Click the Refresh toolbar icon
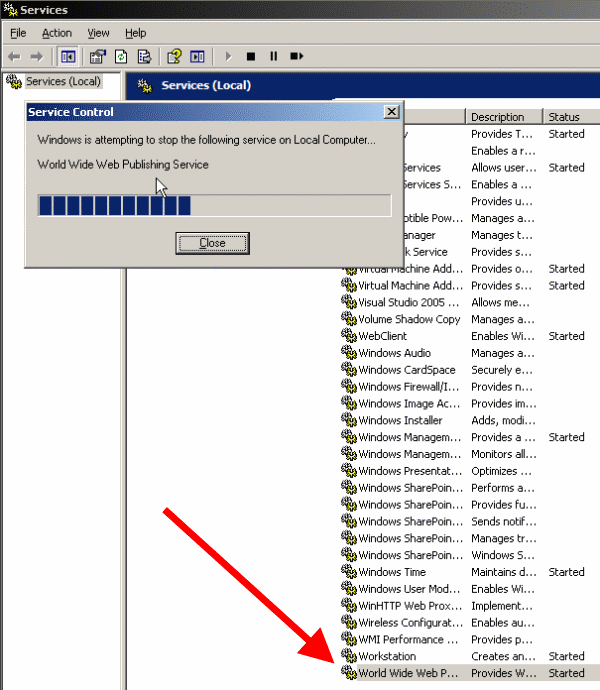Viewport: 600px width, 690px height. 121,56
